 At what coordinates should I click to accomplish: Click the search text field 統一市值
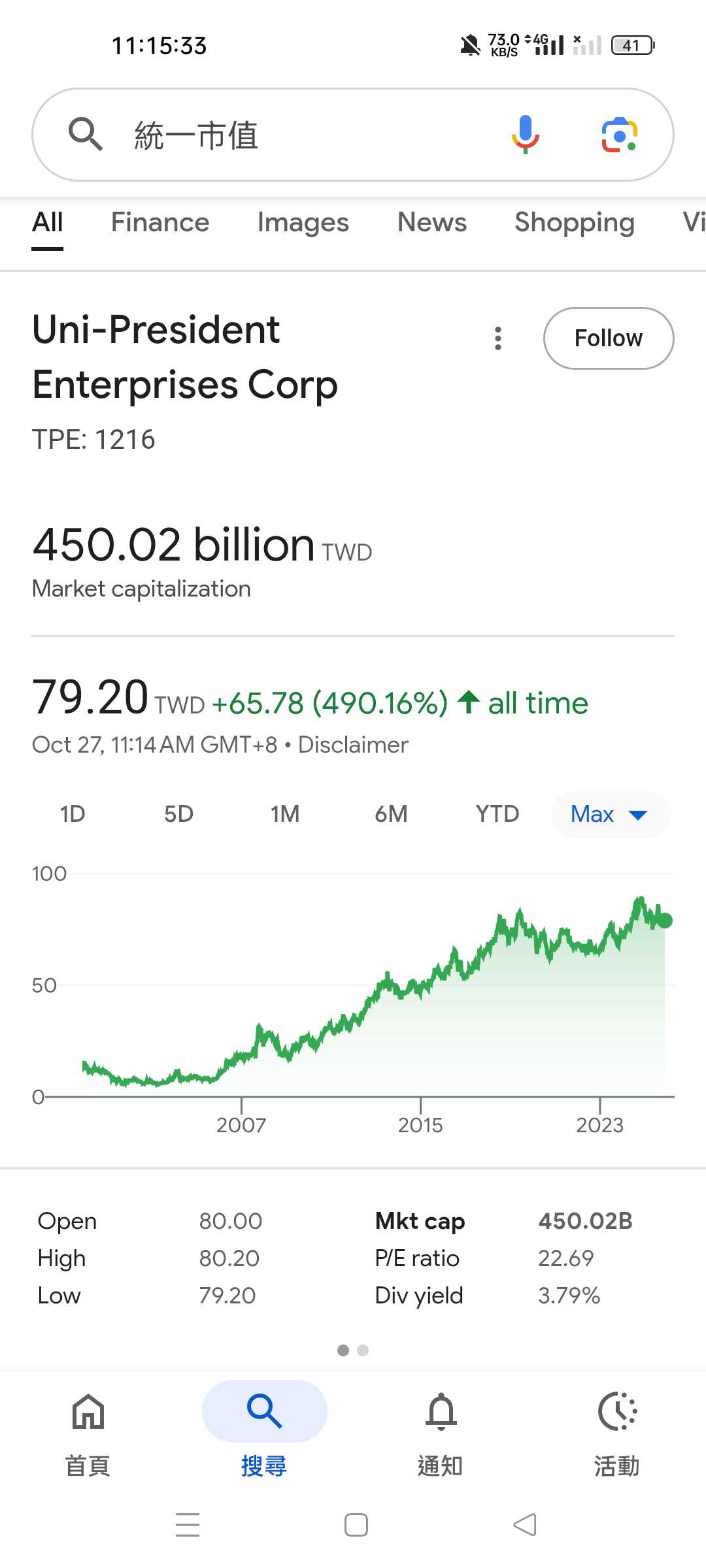click(294, 135)
